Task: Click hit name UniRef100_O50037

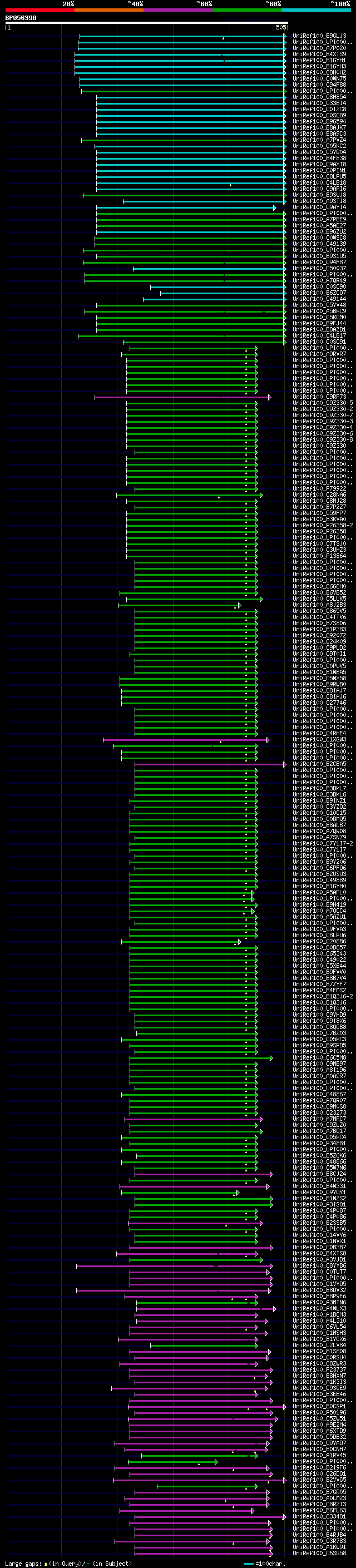Action: pos(319,269)
